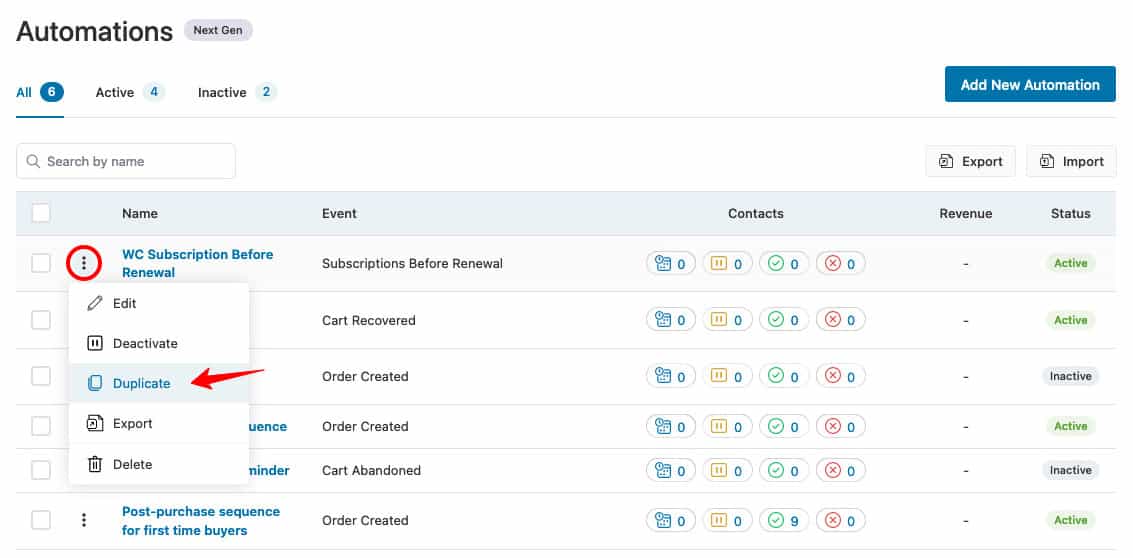Click the red failed badge for Subscription Before Renewal
Screen dimensions: 1133x558
840,264
